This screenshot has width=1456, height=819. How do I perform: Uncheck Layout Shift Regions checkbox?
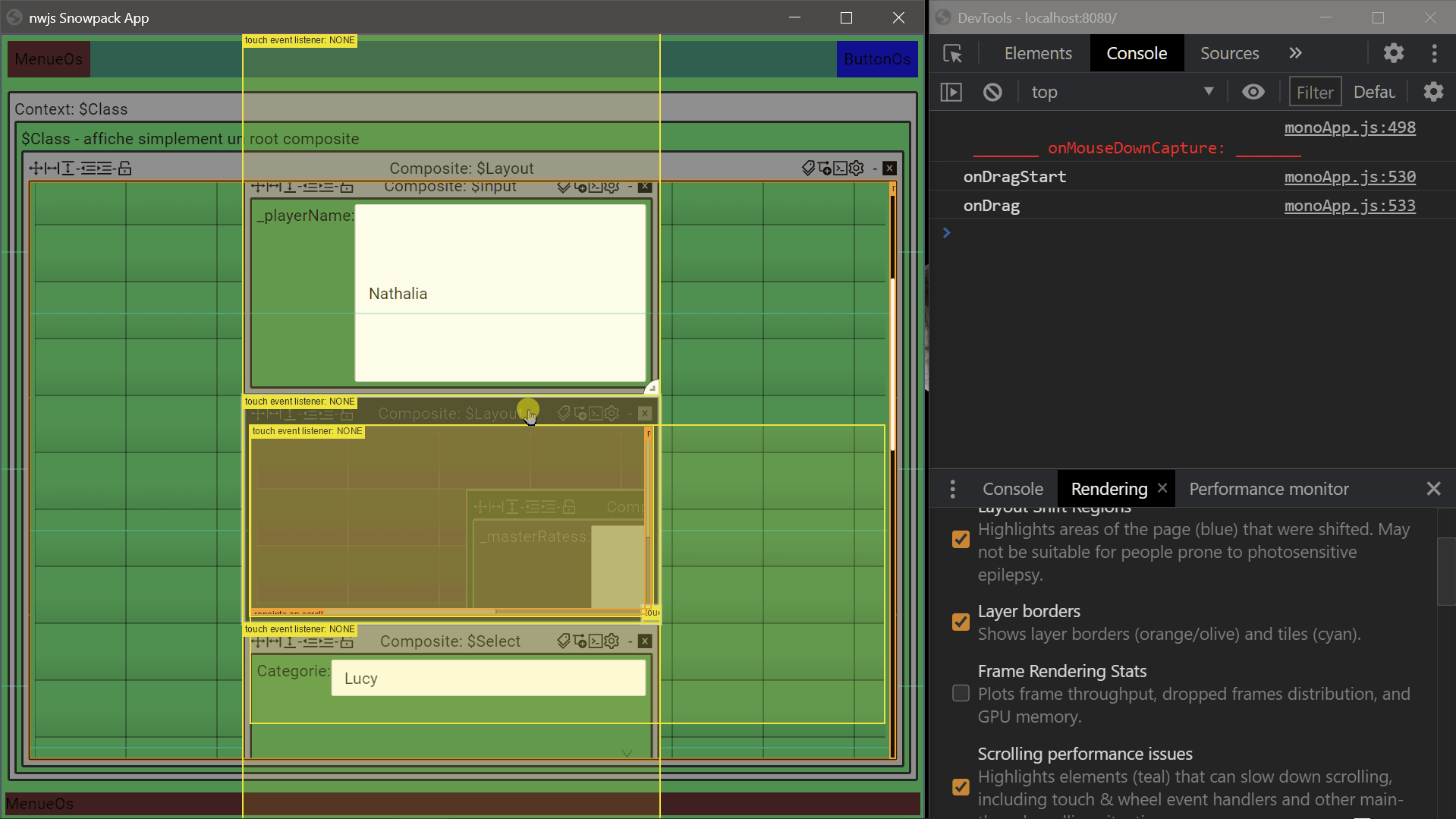tap(961, 540)
